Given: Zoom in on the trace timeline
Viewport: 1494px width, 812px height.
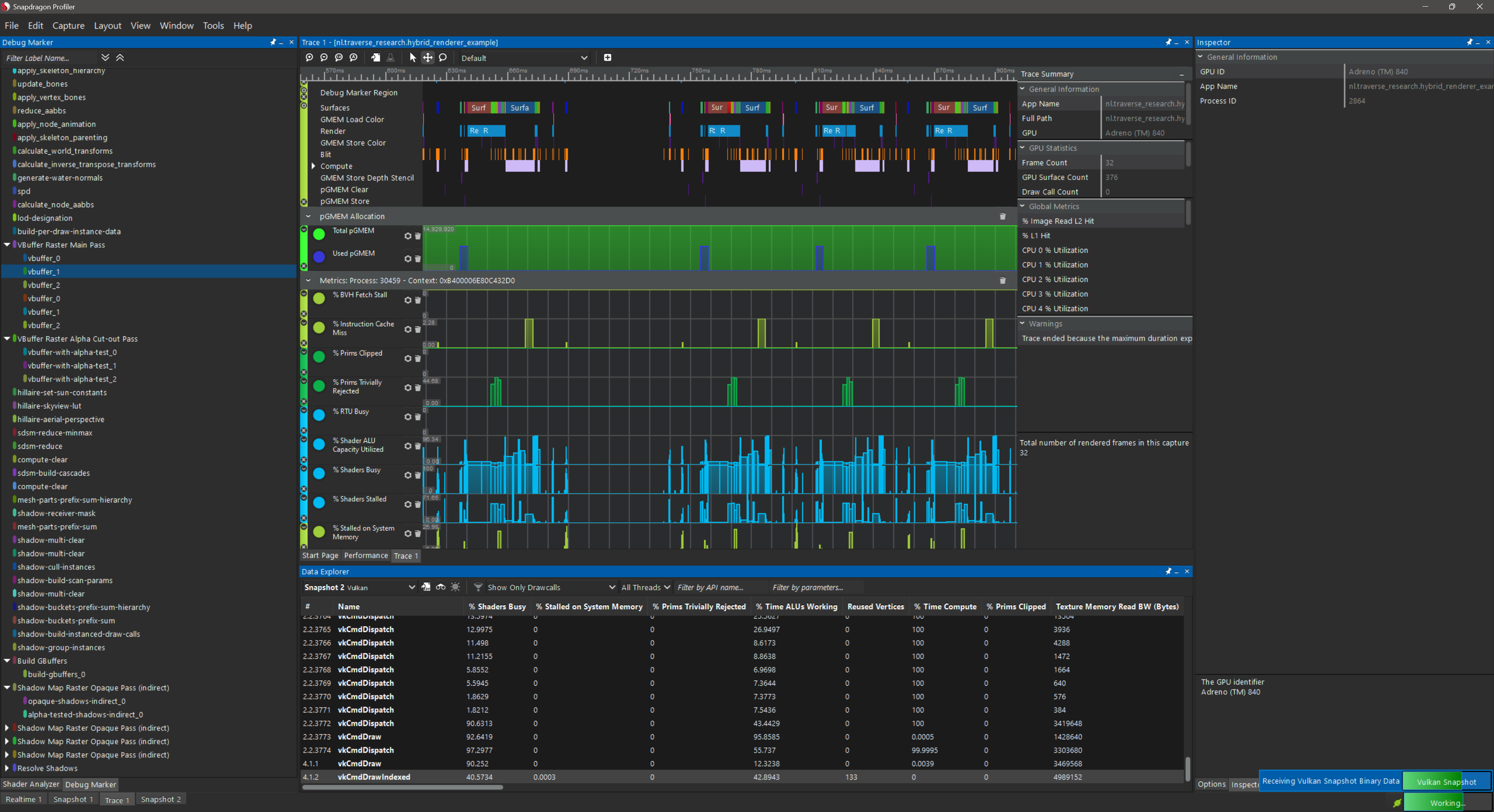Looking at the screenshot, I should coord(309,58).
